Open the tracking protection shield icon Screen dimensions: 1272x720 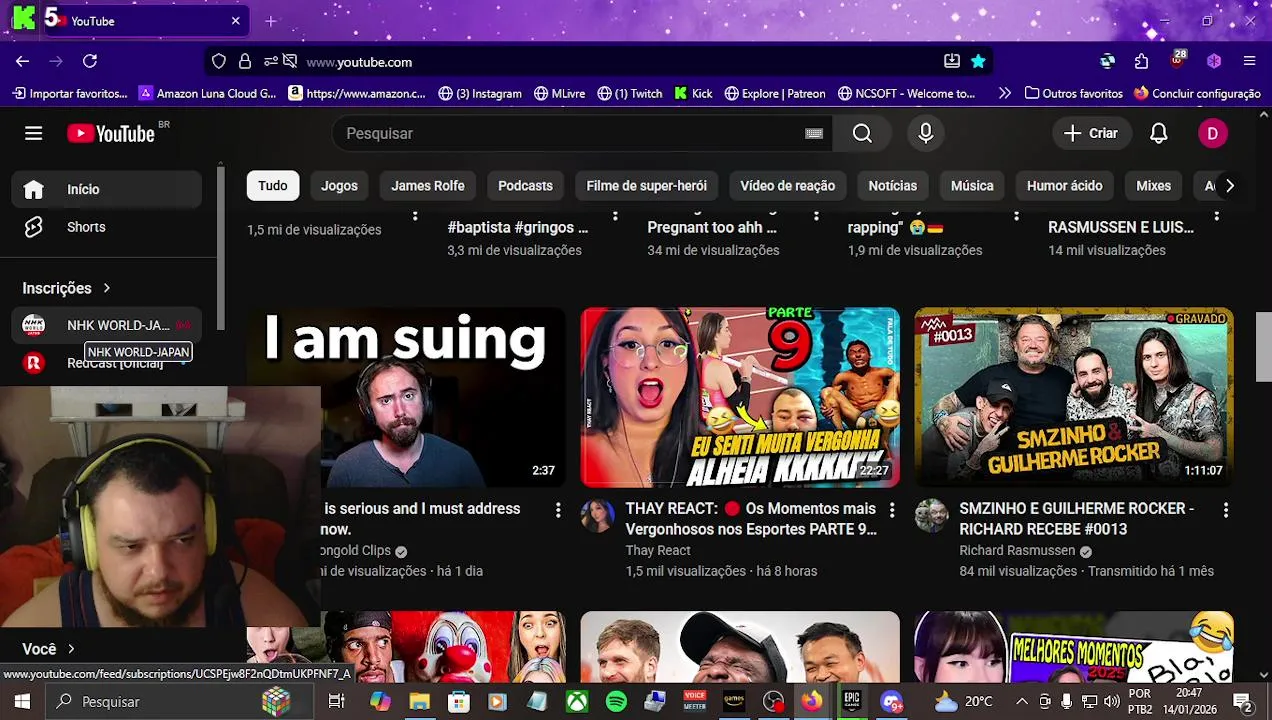coord(218,61)
